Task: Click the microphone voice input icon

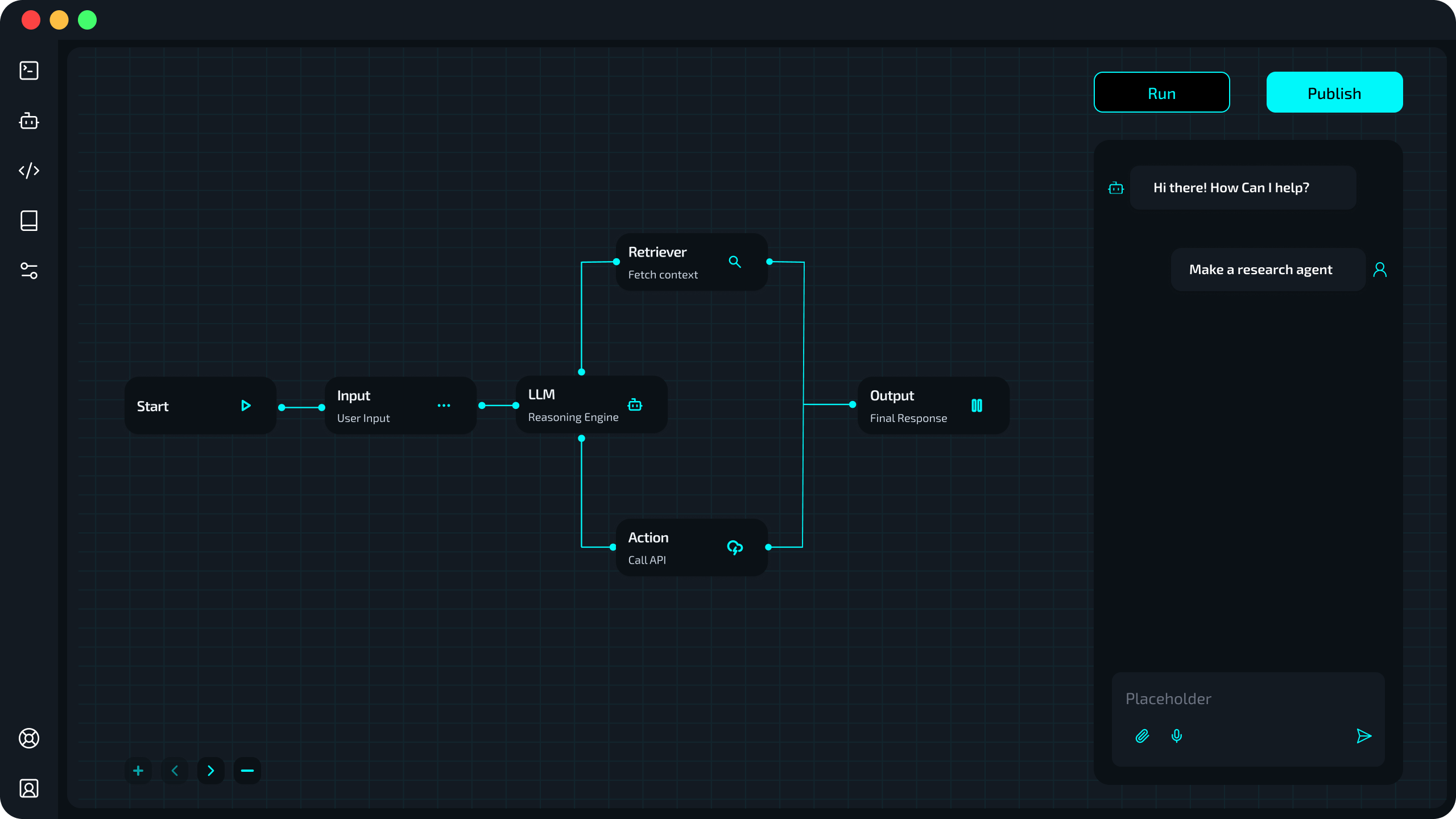Action: coord(1177,736)
